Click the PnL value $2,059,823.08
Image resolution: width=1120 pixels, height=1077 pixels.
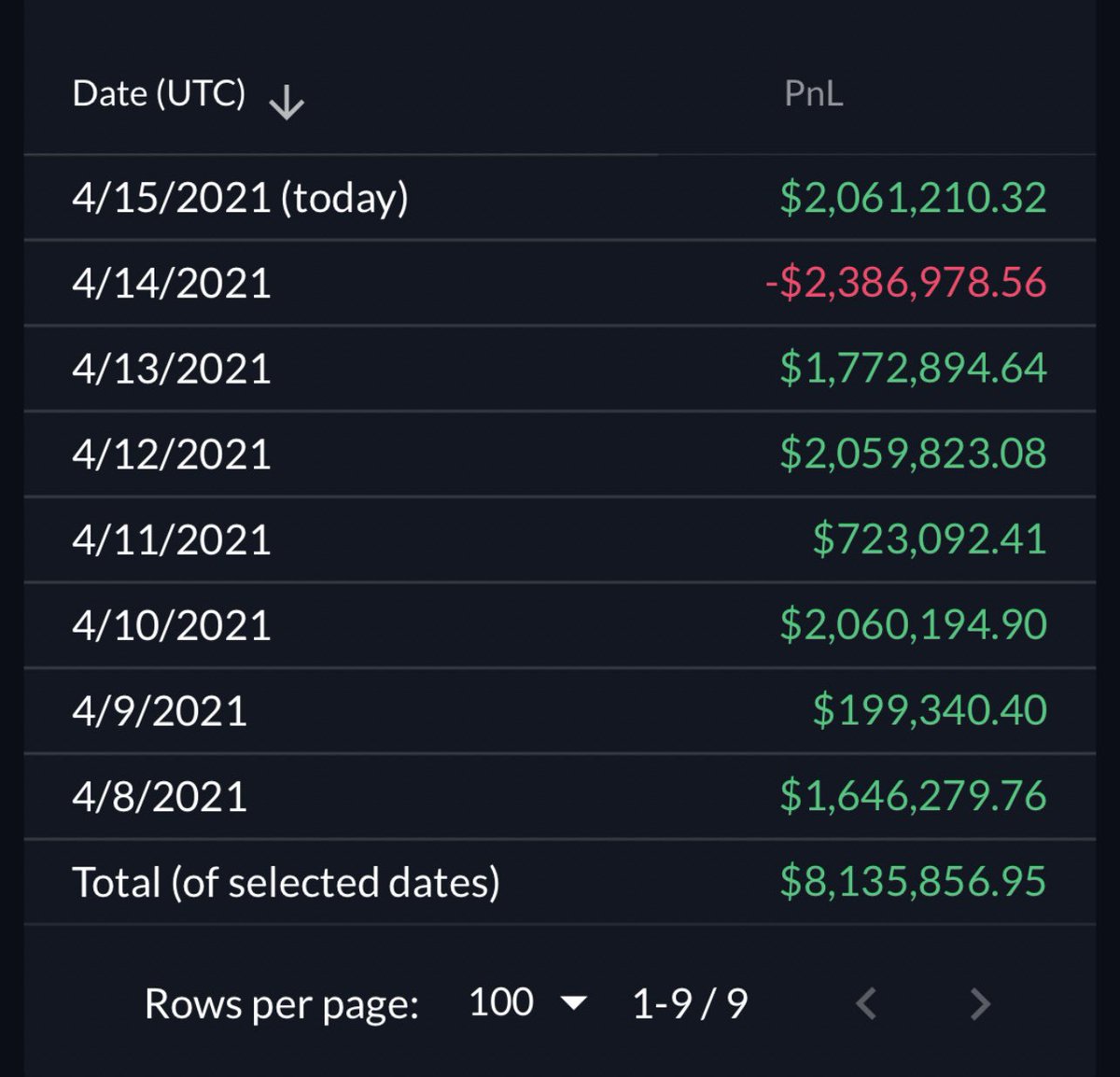[x=913, y=455]
